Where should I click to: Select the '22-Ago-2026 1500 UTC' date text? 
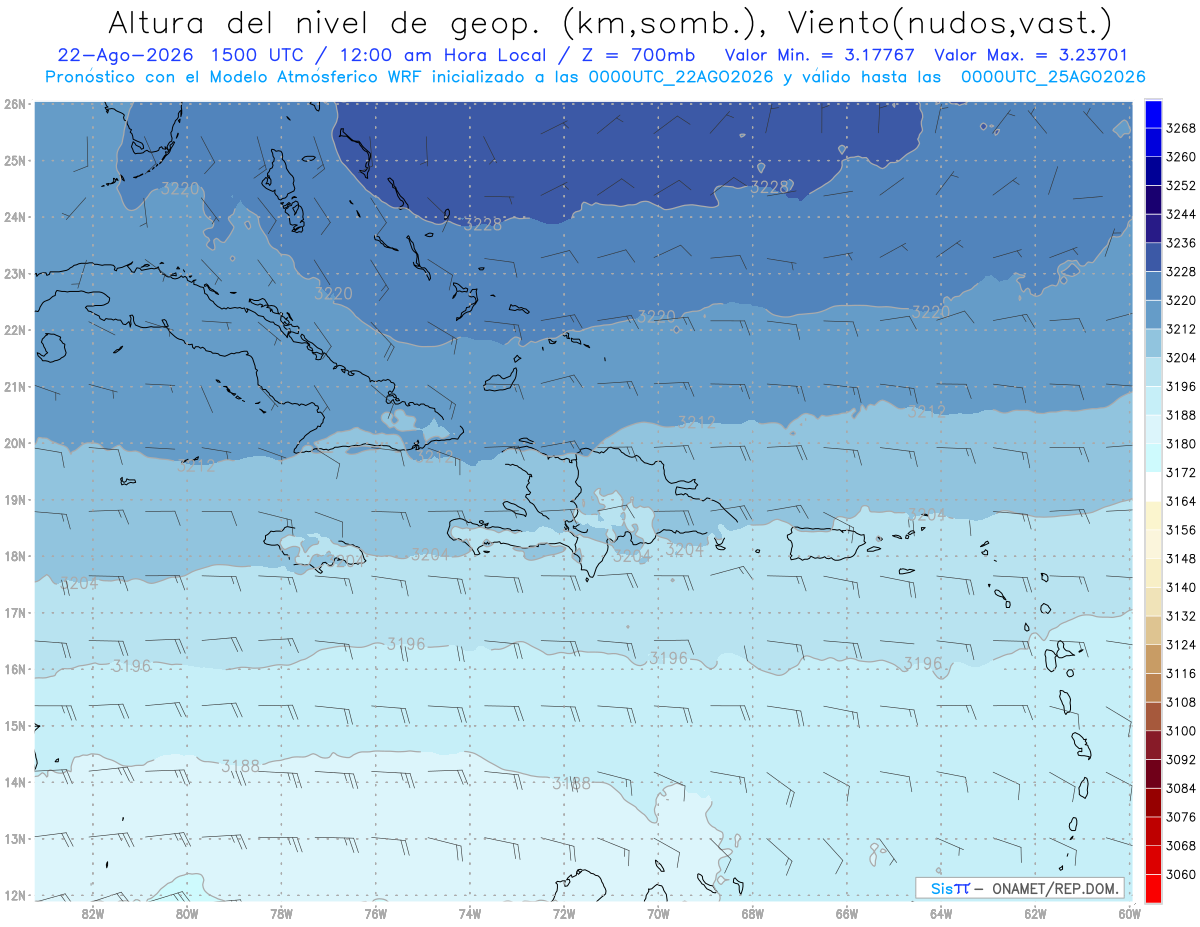tap(180, 56)
